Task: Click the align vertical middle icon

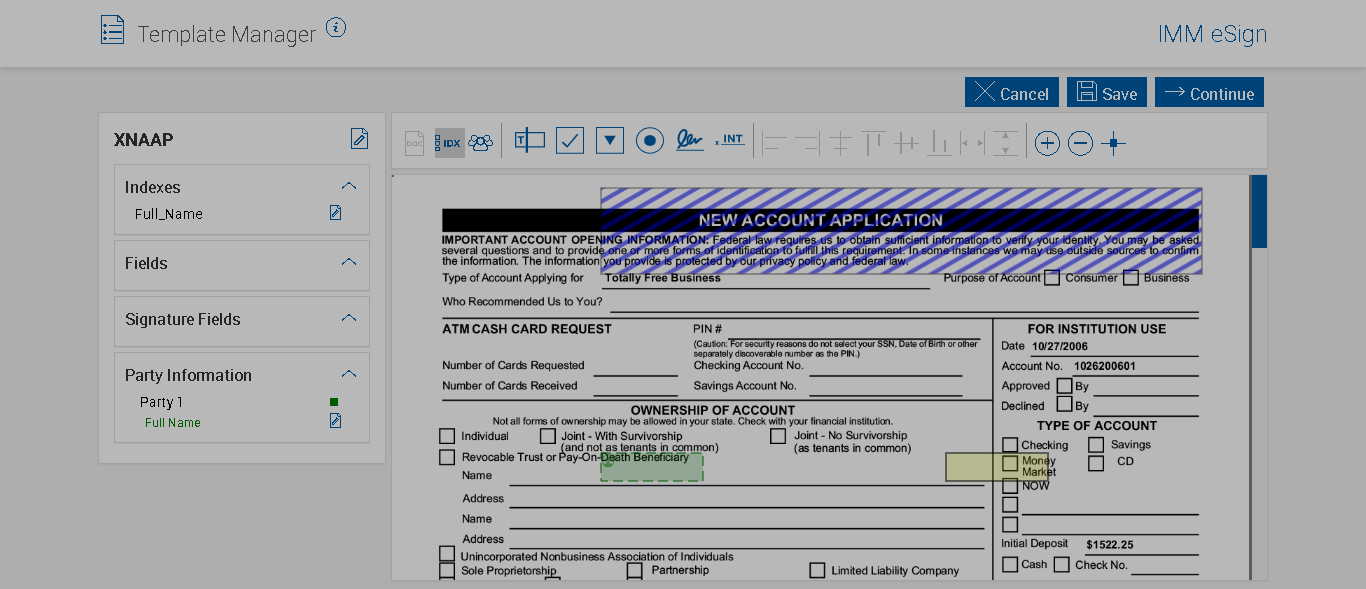Action: [x=906, y=143]
